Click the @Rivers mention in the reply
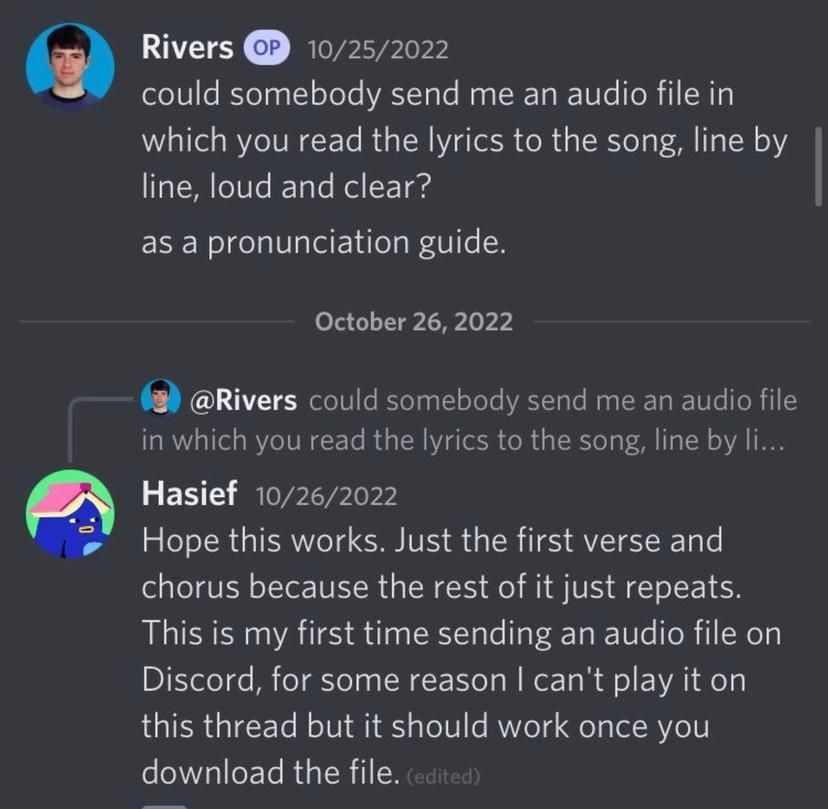This screenshot has height=809, width=828. tap(243, 400)
